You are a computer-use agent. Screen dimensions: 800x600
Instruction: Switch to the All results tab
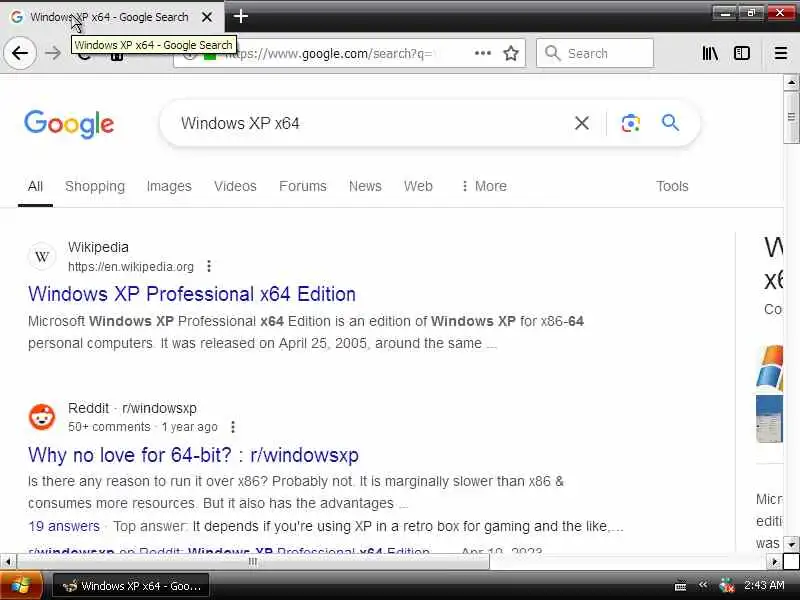click(35, 186)
